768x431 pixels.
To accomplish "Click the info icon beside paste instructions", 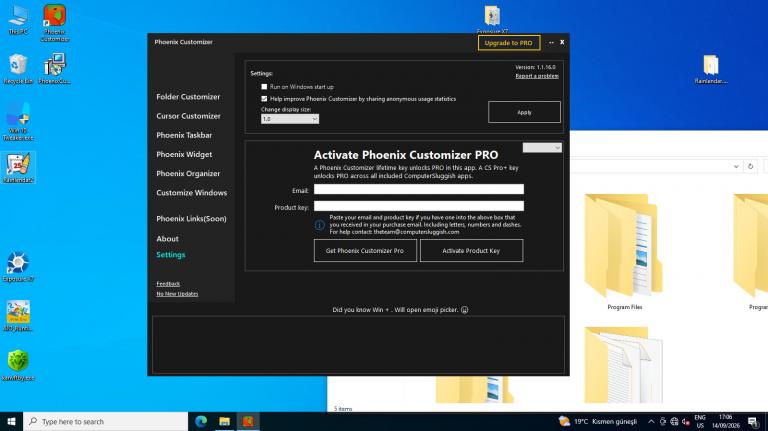I will point(319,225).
